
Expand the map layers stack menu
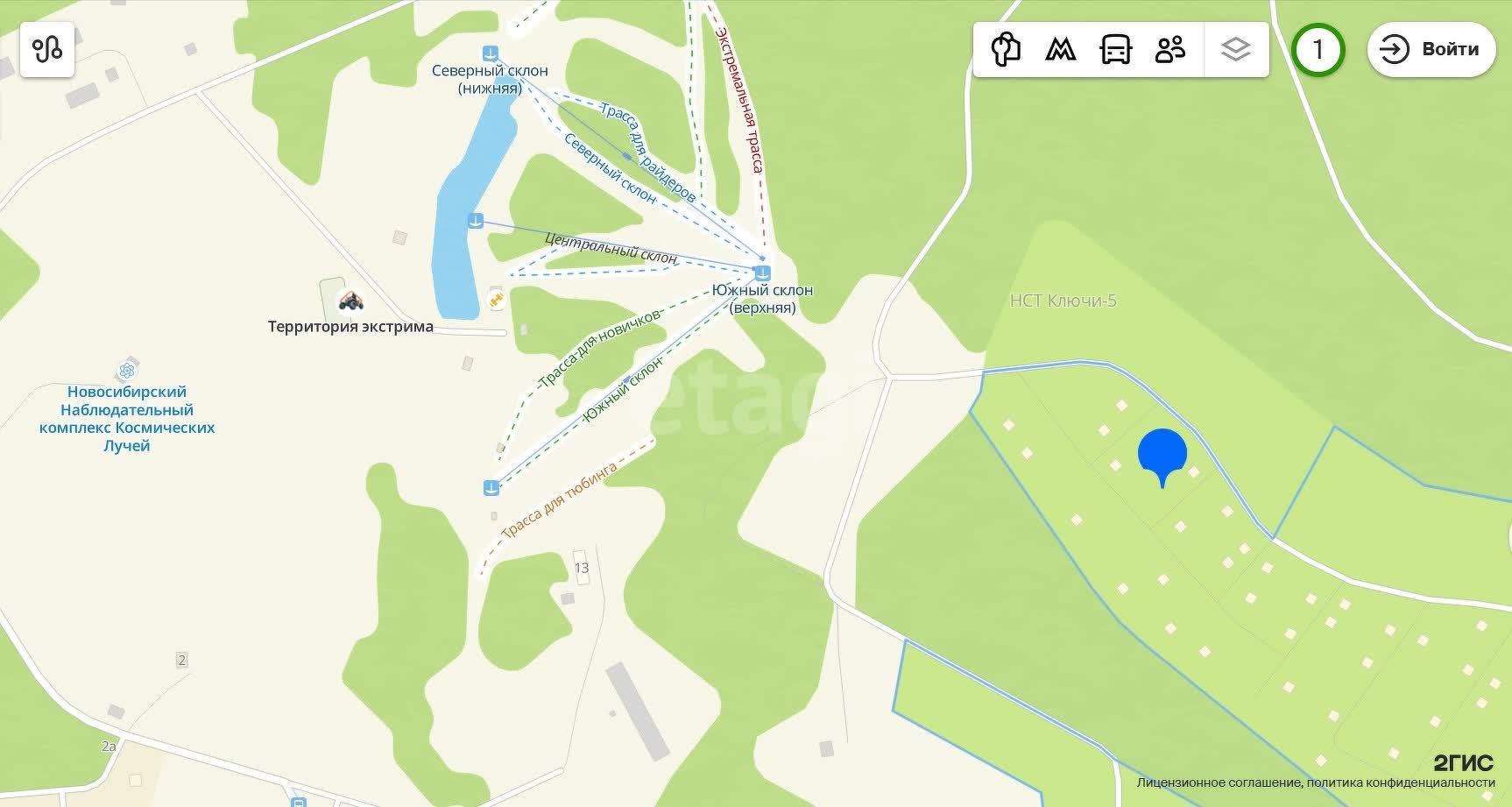pyautogui.click(x=1235, y=49)
